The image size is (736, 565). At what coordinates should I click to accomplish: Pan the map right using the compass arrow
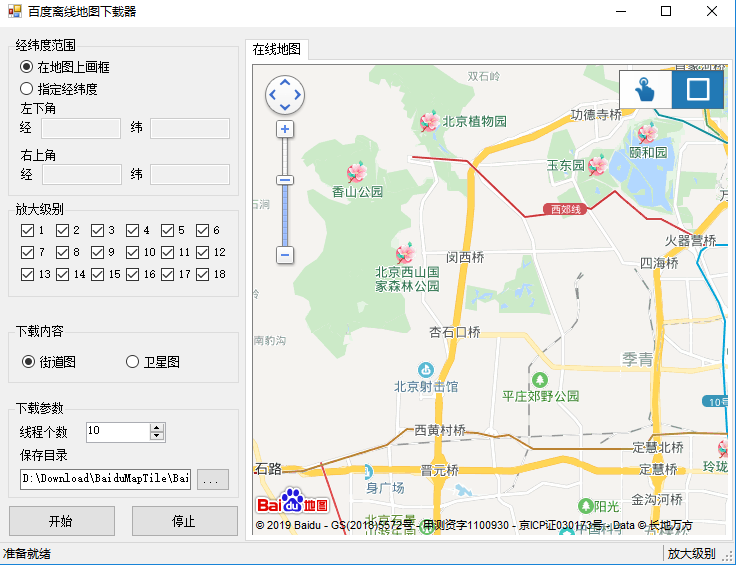click(298, 95)
